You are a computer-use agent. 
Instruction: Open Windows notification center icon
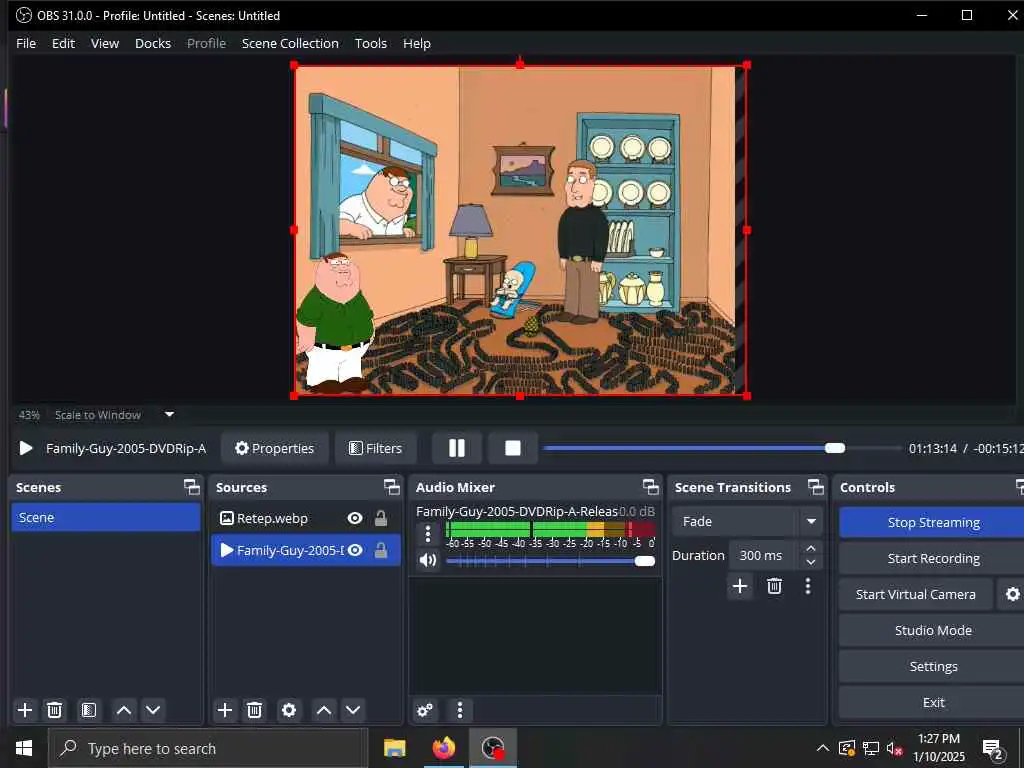[x=992, y=748]
